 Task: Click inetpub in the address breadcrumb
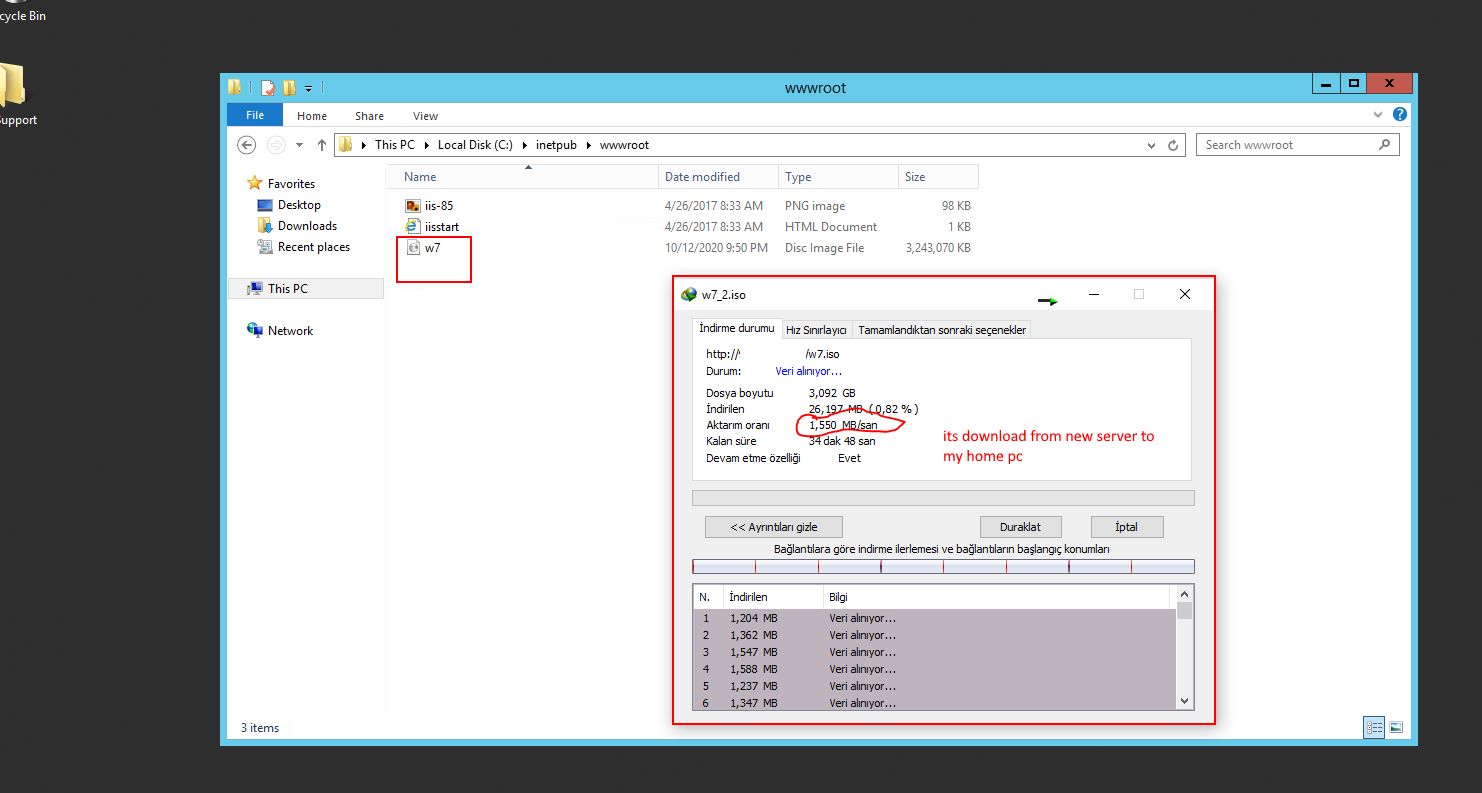pyautogui.click(x=557, y=145)
